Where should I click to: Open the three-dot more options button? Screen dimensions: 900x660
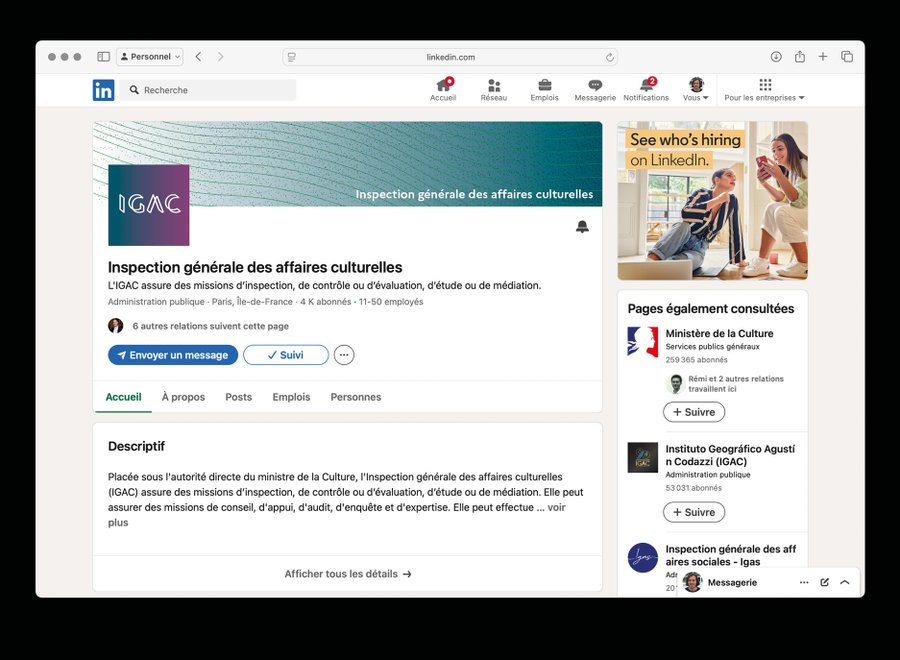click(x=344, y=355)
